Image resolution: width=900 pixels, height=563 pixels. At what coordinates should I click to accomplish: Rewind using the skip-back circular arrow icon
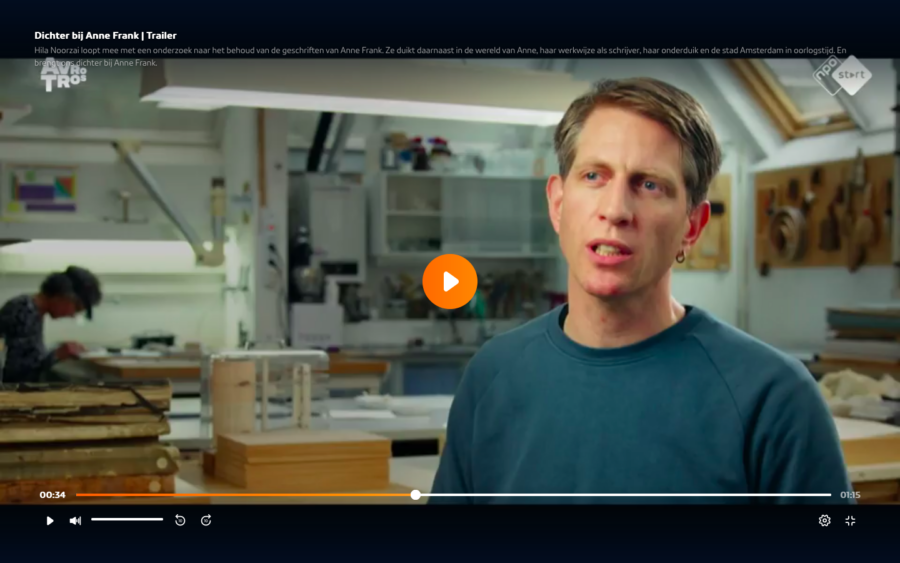coord(180,521)
